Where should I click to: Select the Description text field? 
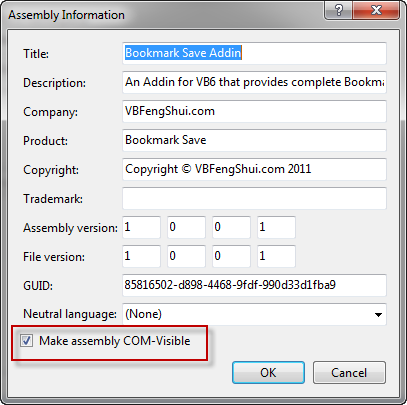(254, 82)
